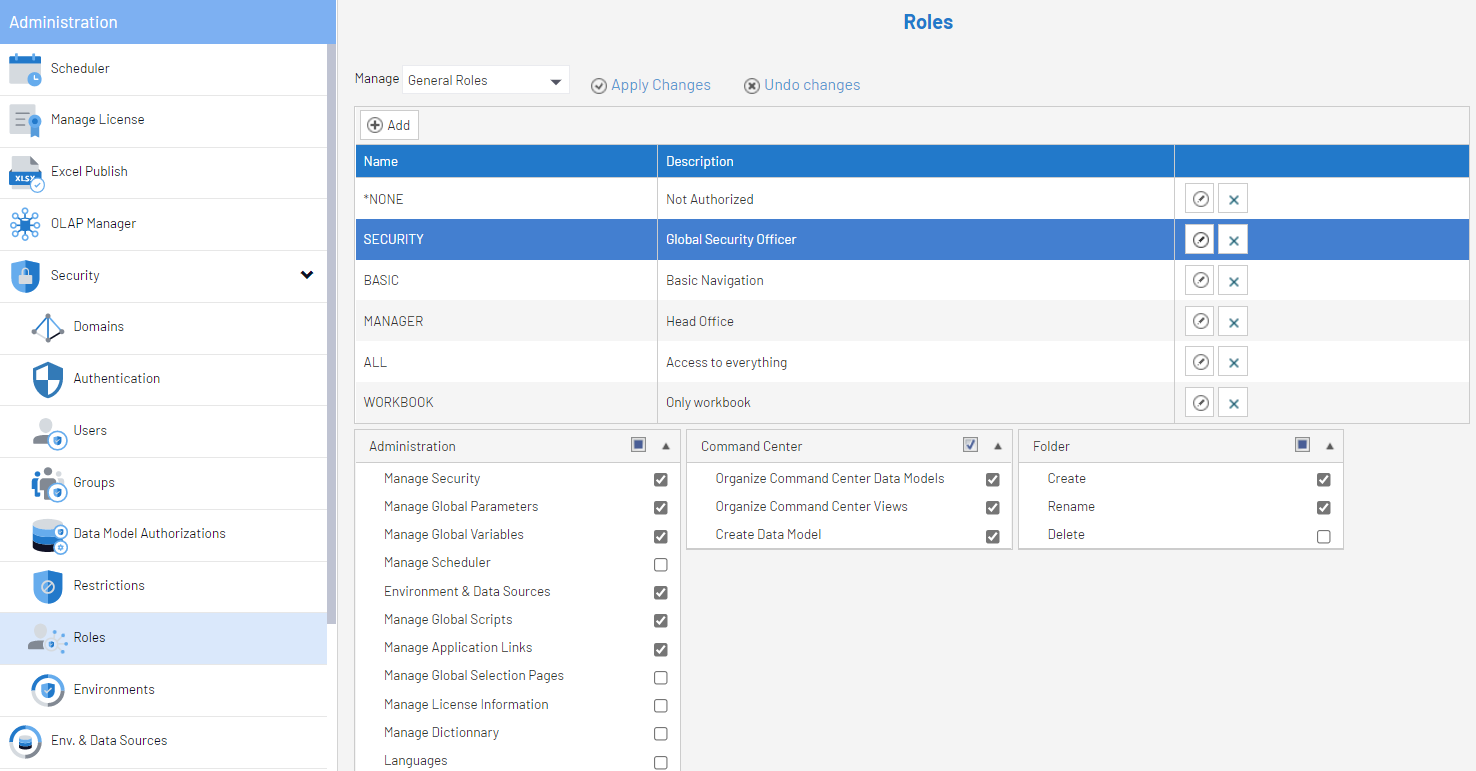Enable the Manage Scheduler checkbox

[660, 564]
